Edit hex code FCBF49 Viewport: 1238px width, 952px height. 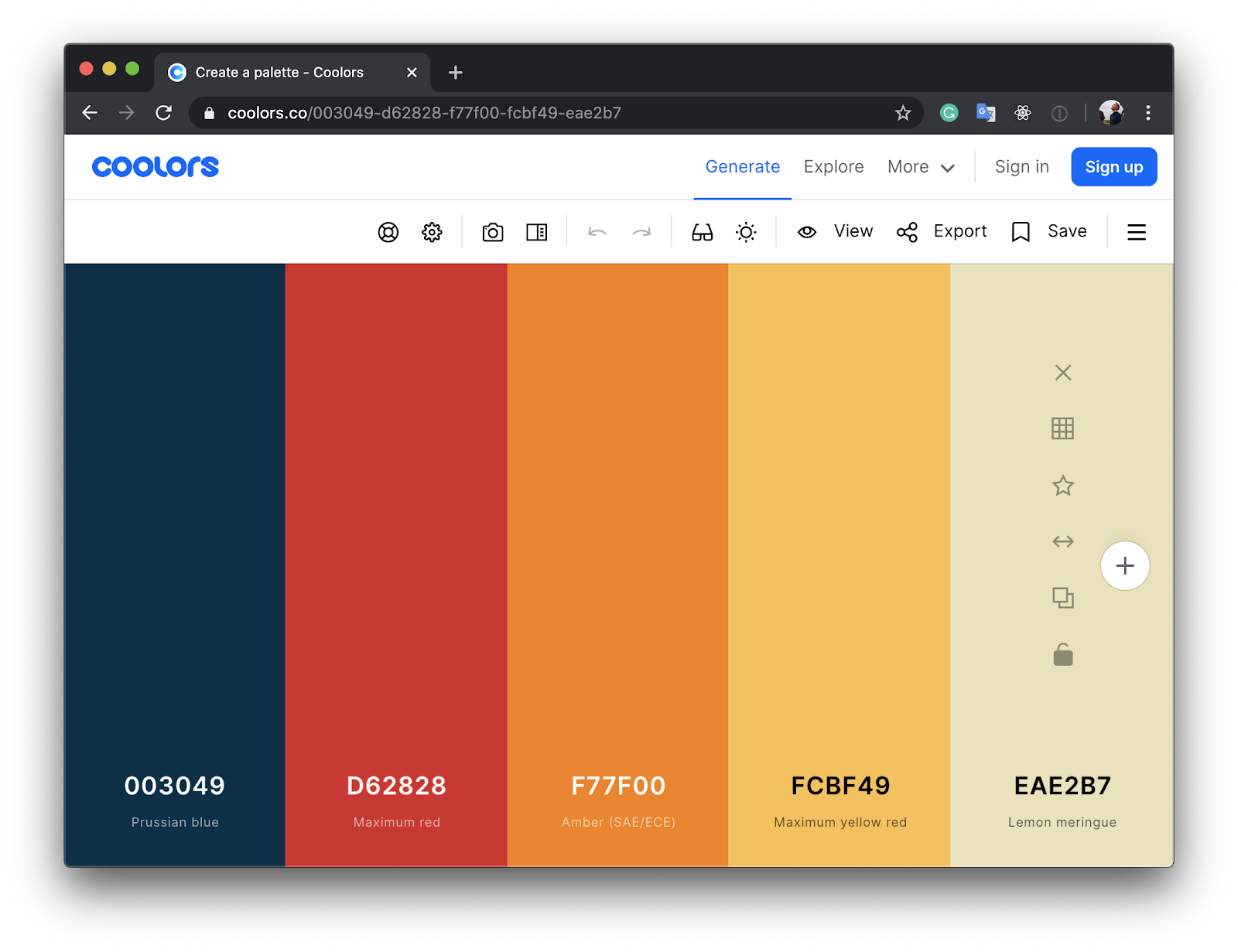pyautogui.click(x=840, y=786)
